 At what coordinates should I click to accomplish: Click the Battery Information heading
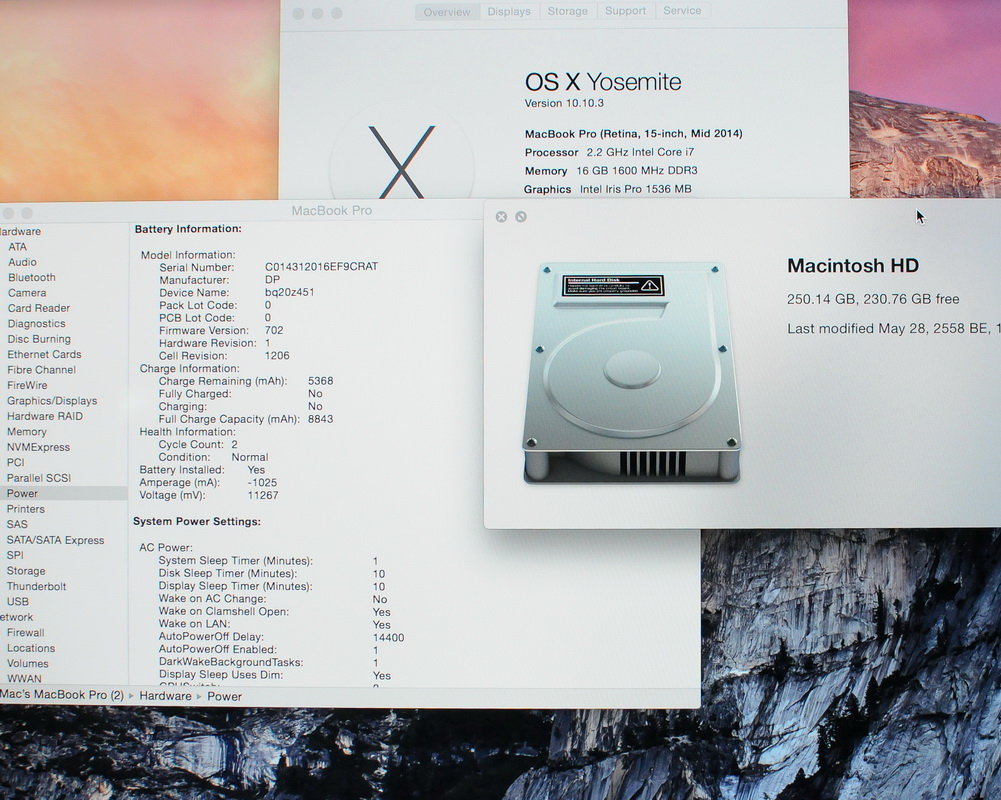click(188, 229)
